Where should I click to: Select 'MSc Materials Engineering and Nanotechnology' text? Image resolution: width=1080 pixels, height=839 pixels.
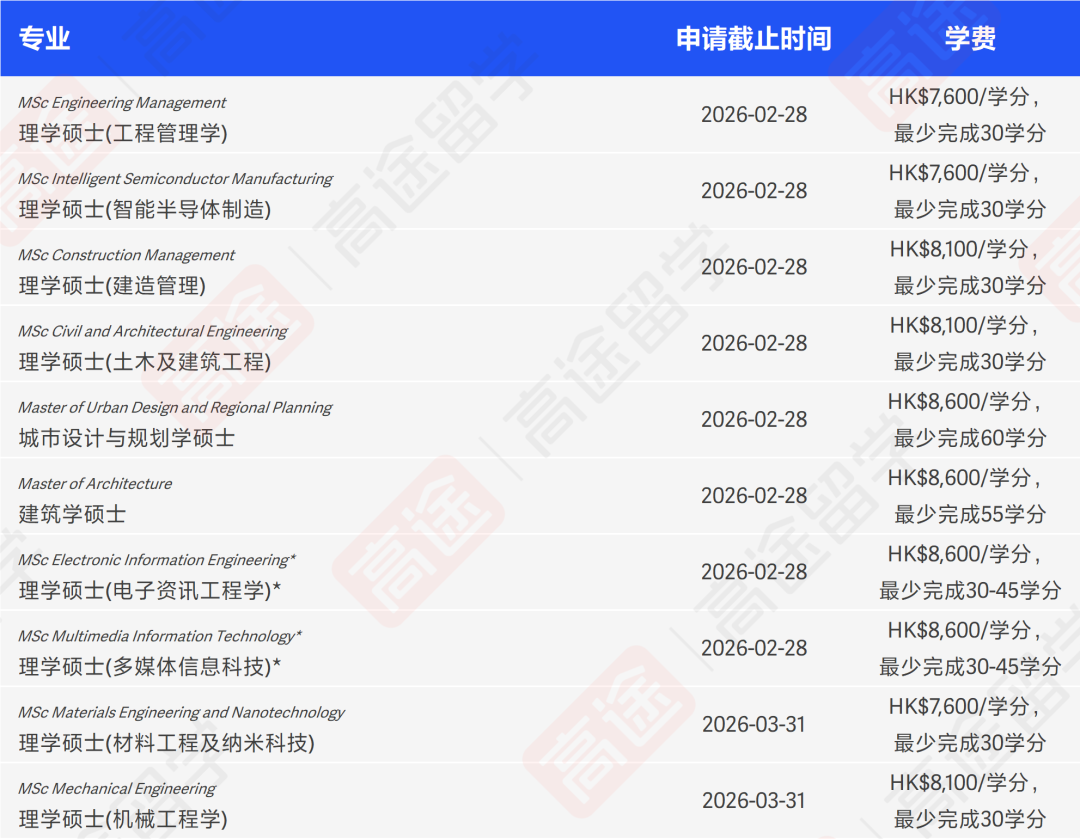[181, 713]
